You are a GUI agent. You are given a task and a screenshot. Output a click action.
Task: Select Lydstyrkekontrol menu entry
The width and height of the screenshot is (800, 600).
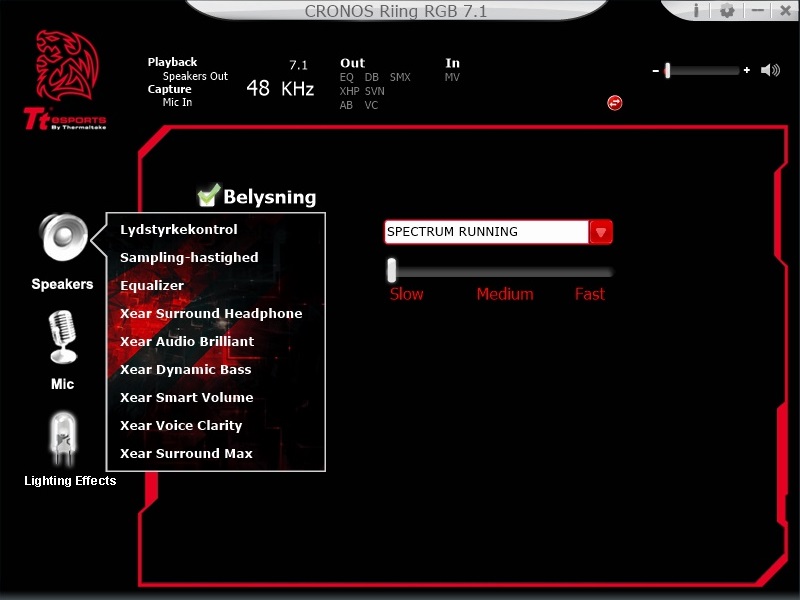pos(179,230)
